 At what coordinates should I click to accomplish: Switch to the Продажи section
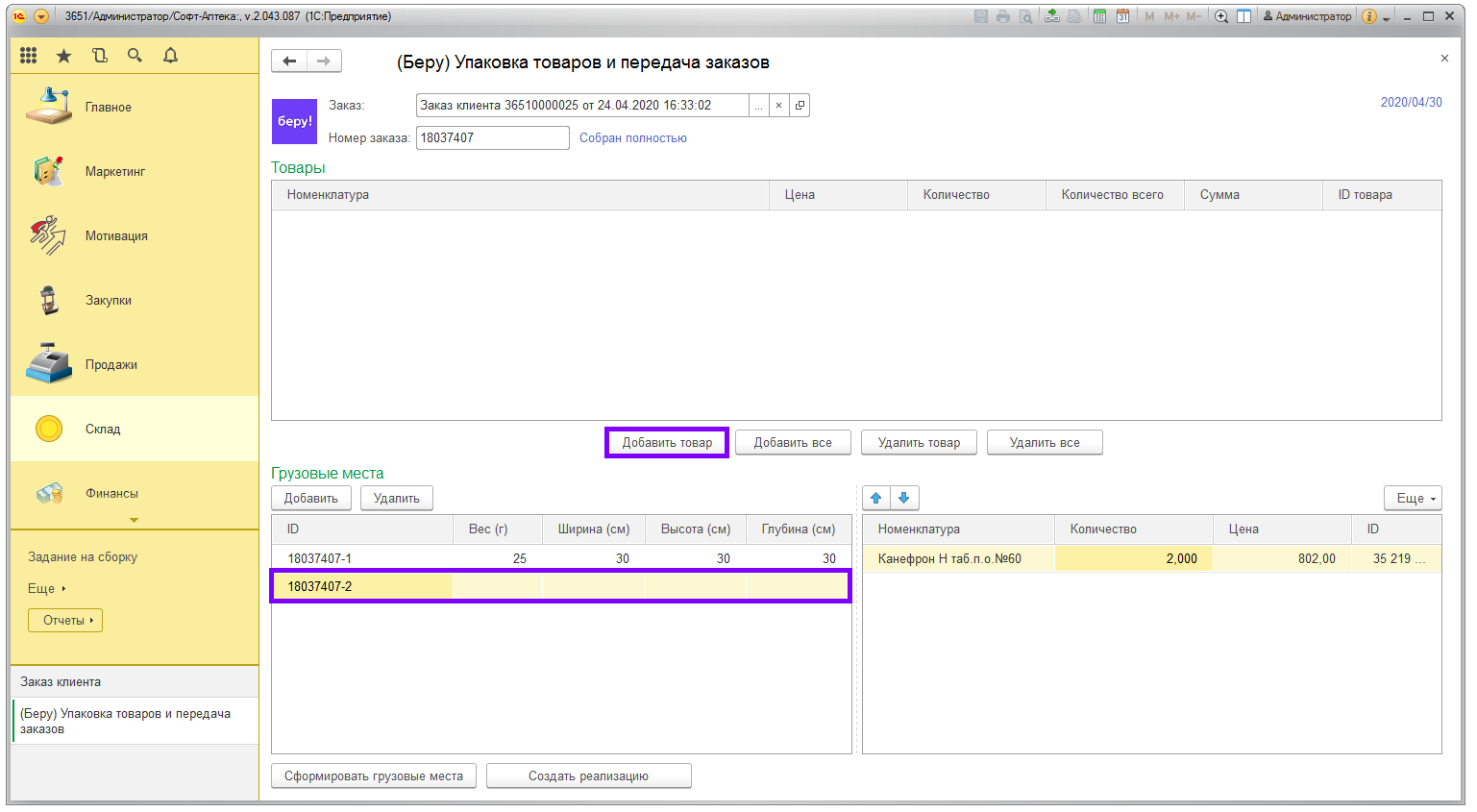coord(111,365)
